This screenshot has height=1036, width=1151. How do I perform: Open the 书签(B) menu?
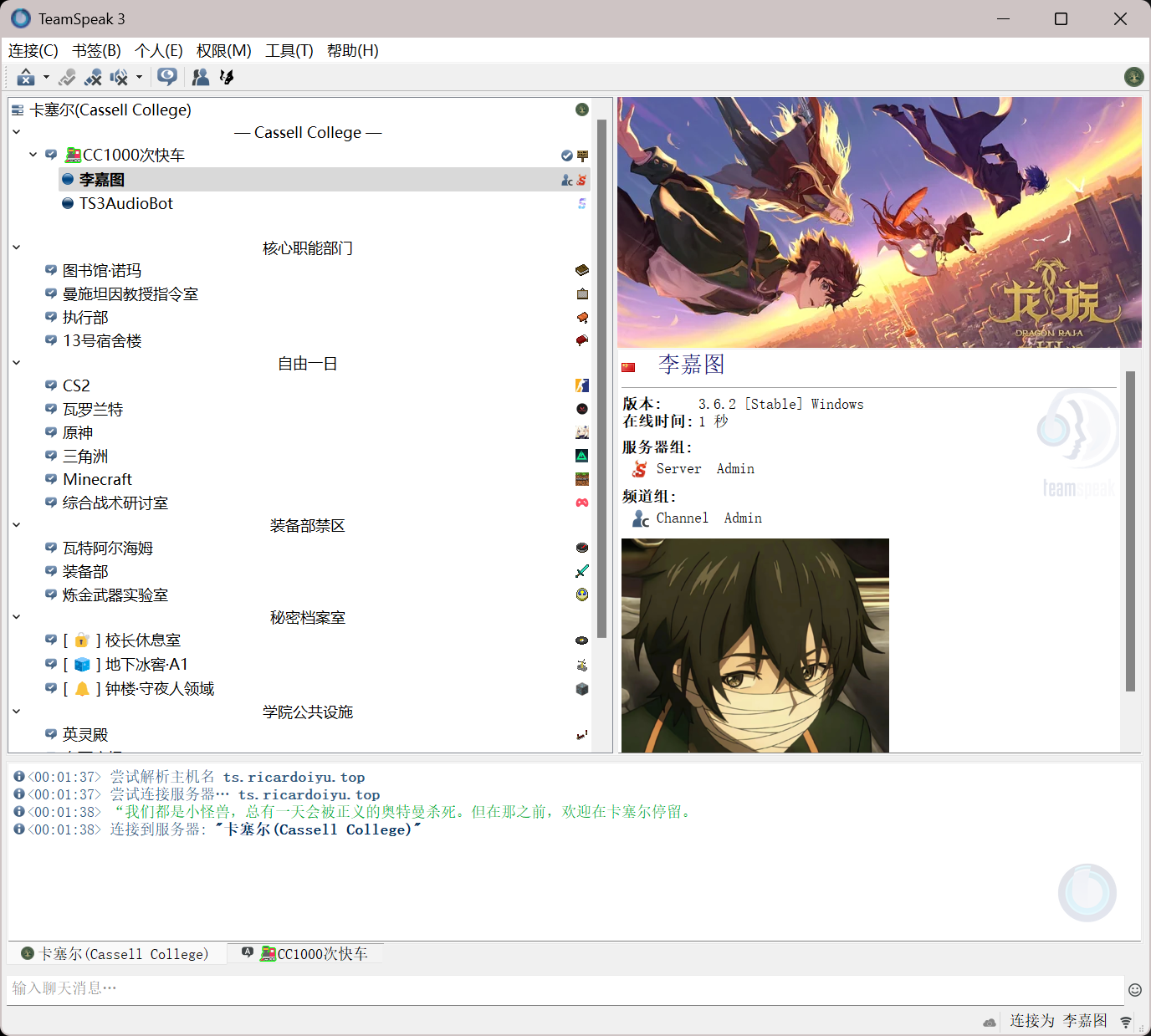pos(96,51)
